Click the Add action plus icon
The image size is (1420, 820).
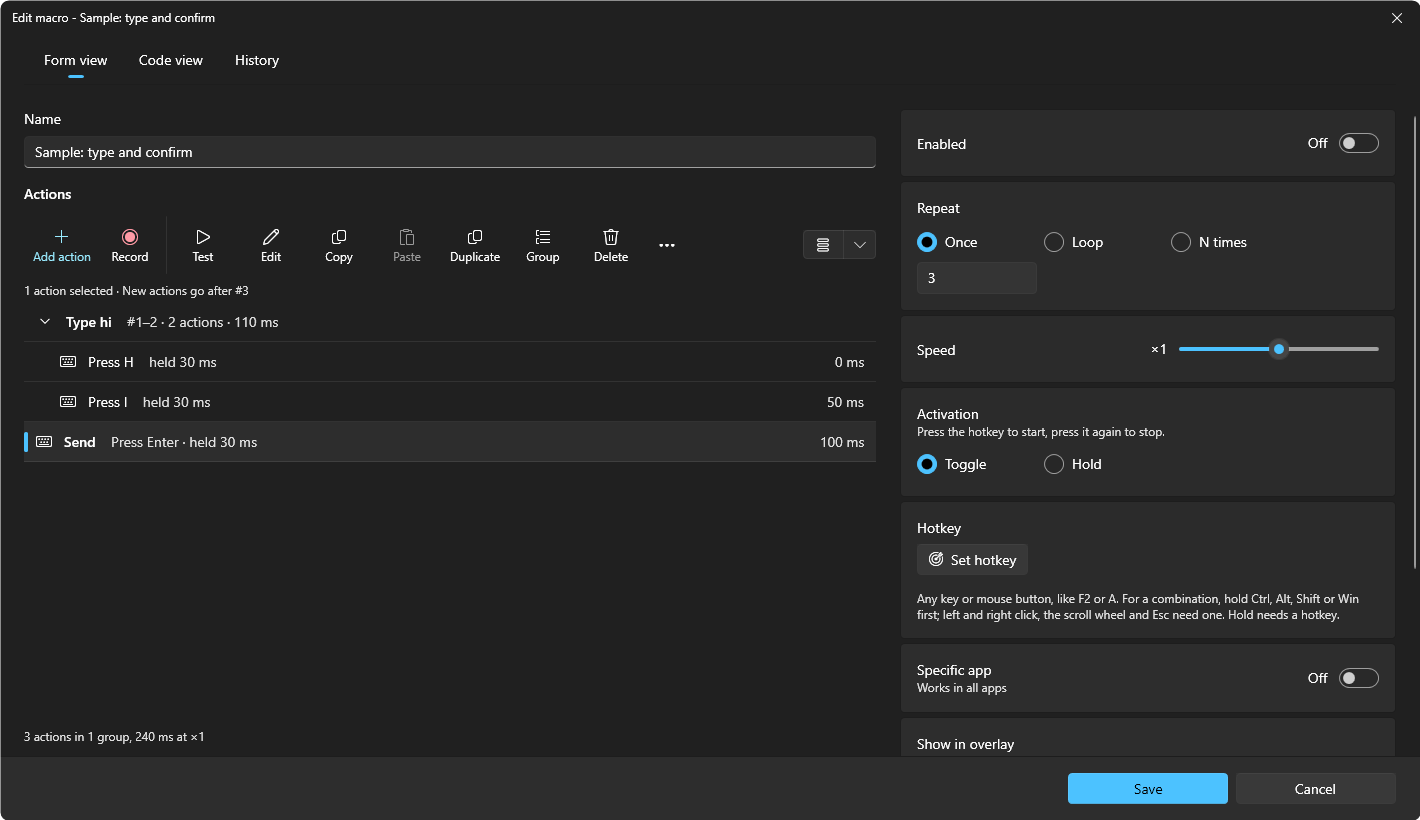click(61, 237)
